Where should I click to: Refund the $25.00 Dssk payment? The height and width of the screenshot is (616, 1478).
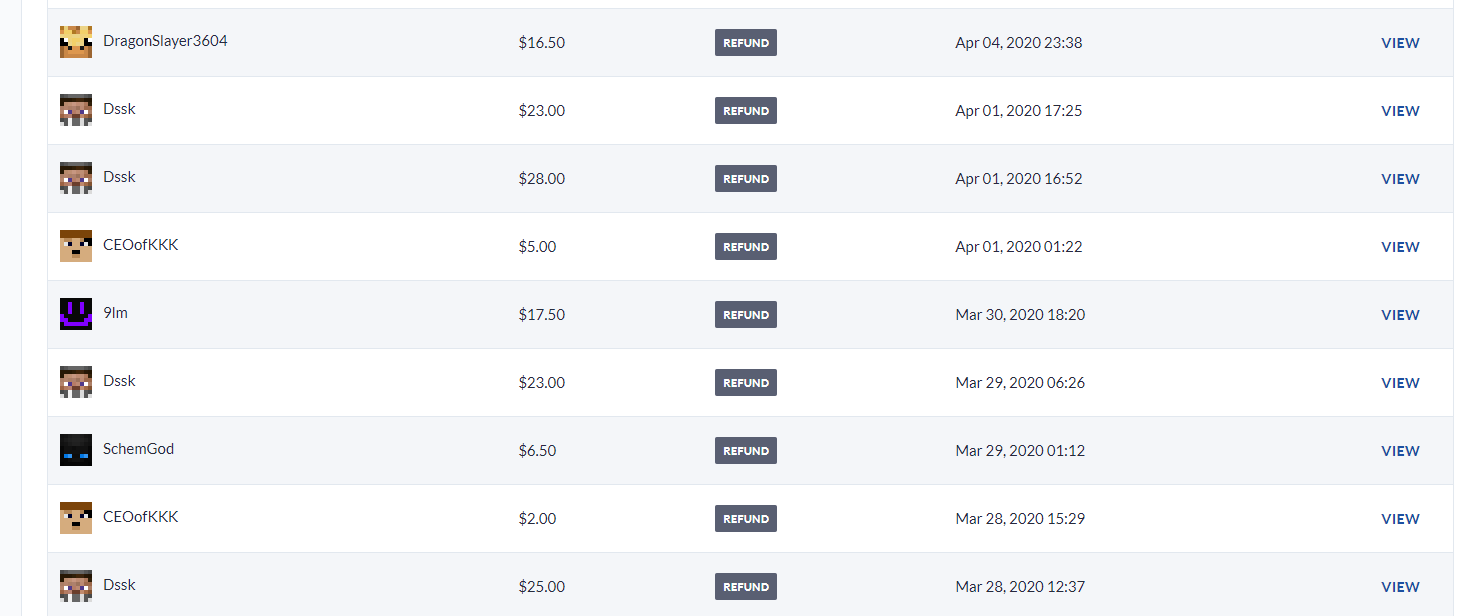pyautogui.click(x=746, y=587)
